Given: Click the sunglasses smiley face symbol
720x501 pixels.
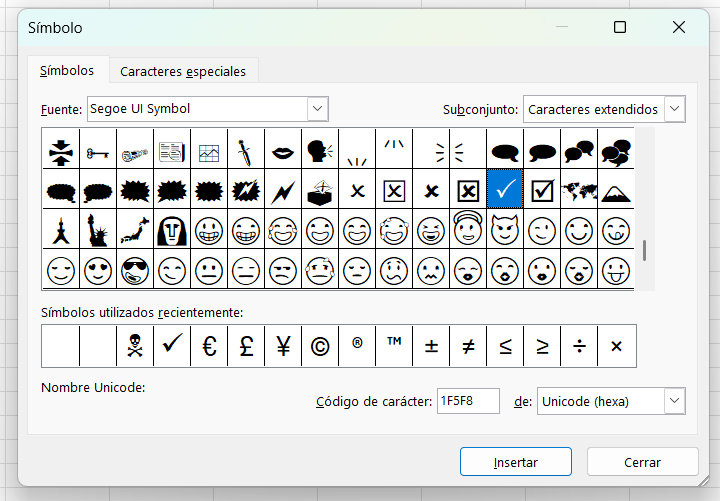Looking at the screenshot, I should pos(135,270).
